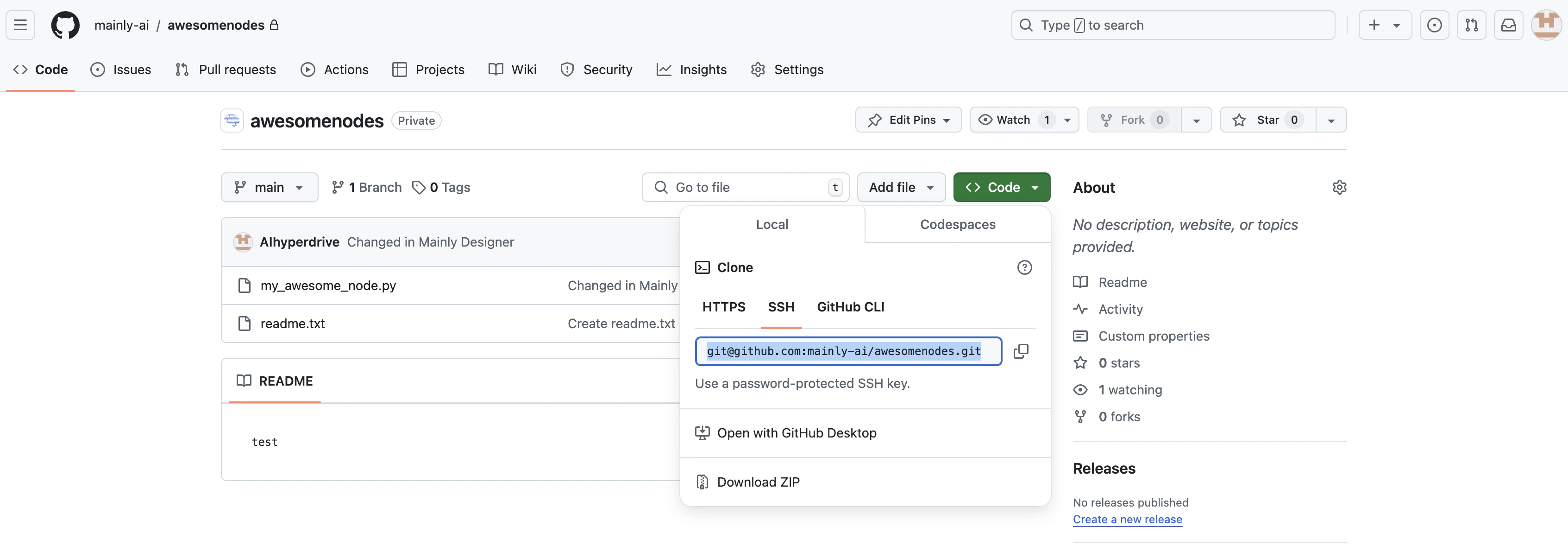The height and width of the screenshot is (558, 1568).
Task: Open my_awesome_node.py file
Action: tap(328, 285)
